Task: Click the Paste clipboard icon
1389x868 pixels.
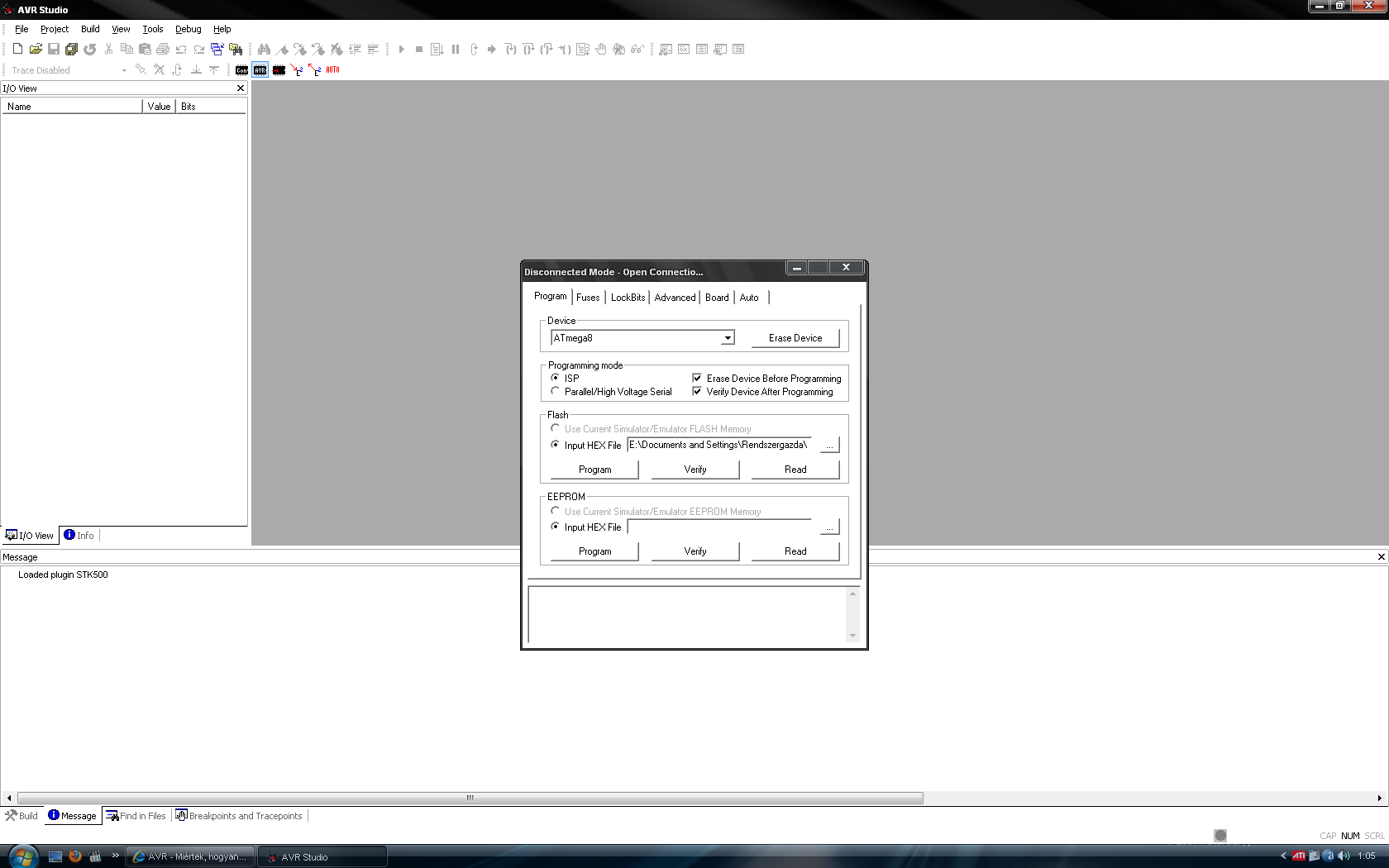Action: pyautogui.click(x=145, y=50)
